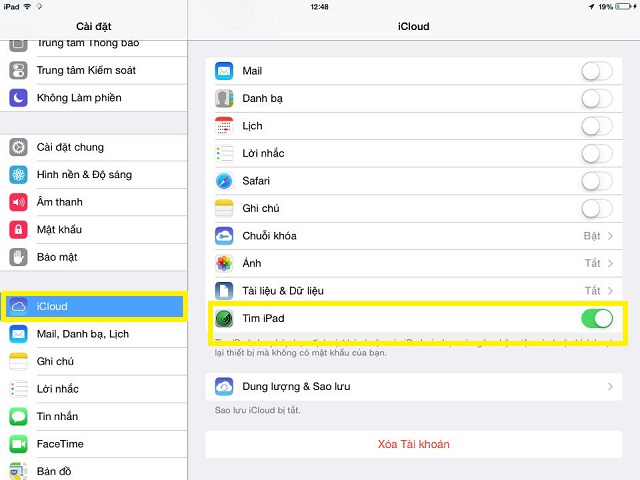
Task: Tap the Âm thanh speaker icon
Action: (18, 202)
